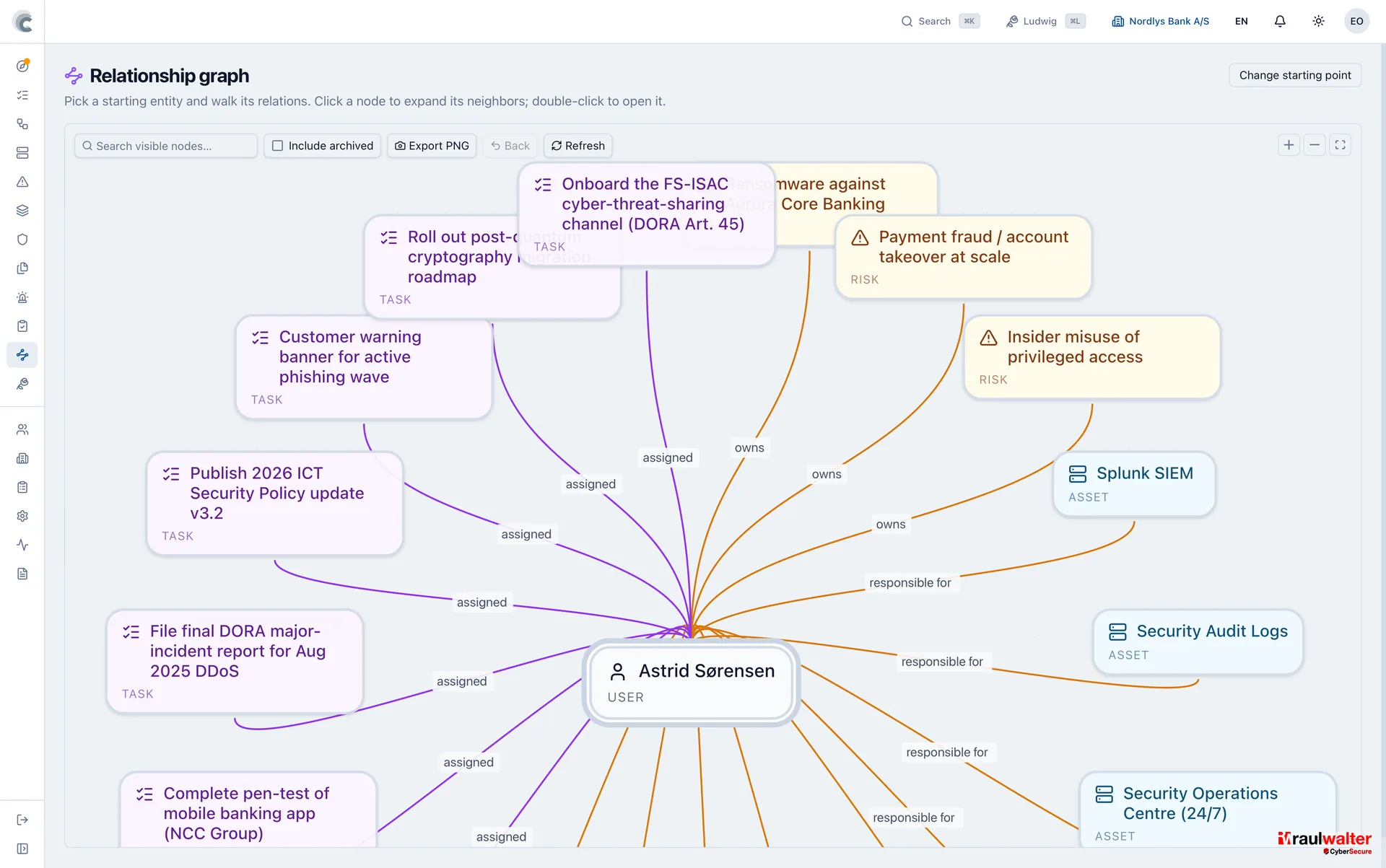Open the organization building sidebar icon
The width and height of the screenshot is (1386, 868).
22,458
